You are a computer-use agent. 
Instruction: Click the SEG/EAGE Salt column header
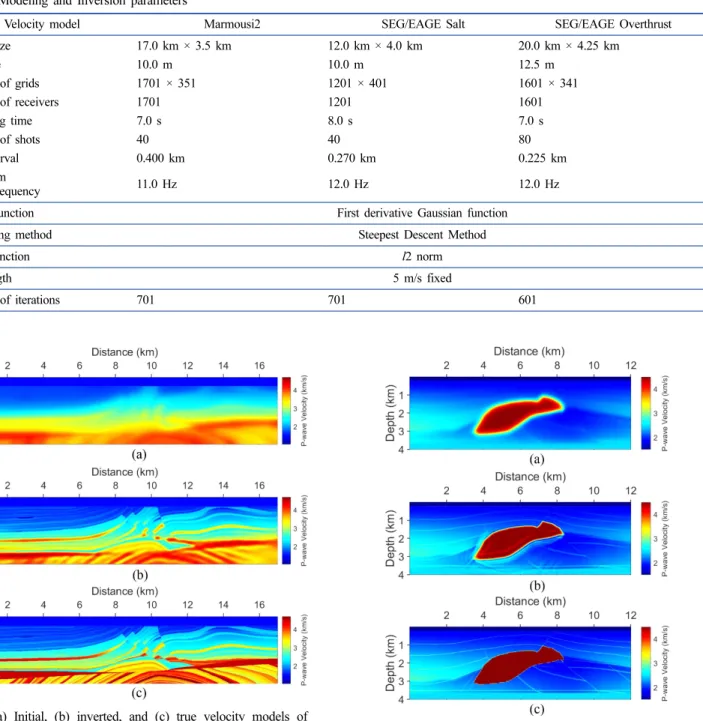[423, 24]
